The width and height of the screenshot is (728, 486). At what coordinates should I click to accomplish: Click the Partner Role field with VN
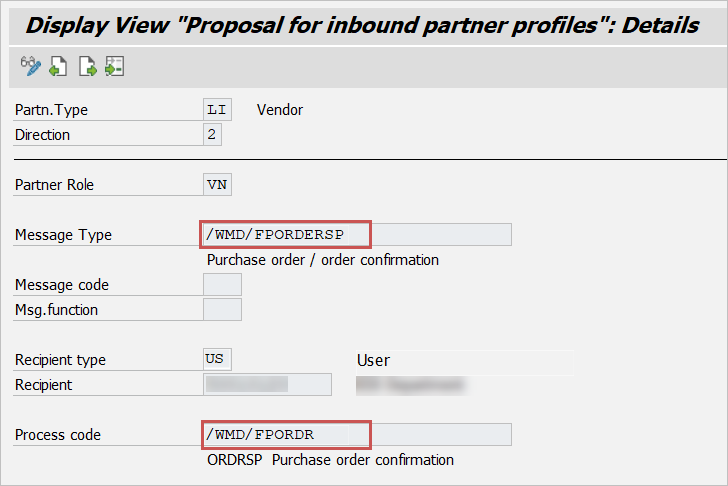216,185
